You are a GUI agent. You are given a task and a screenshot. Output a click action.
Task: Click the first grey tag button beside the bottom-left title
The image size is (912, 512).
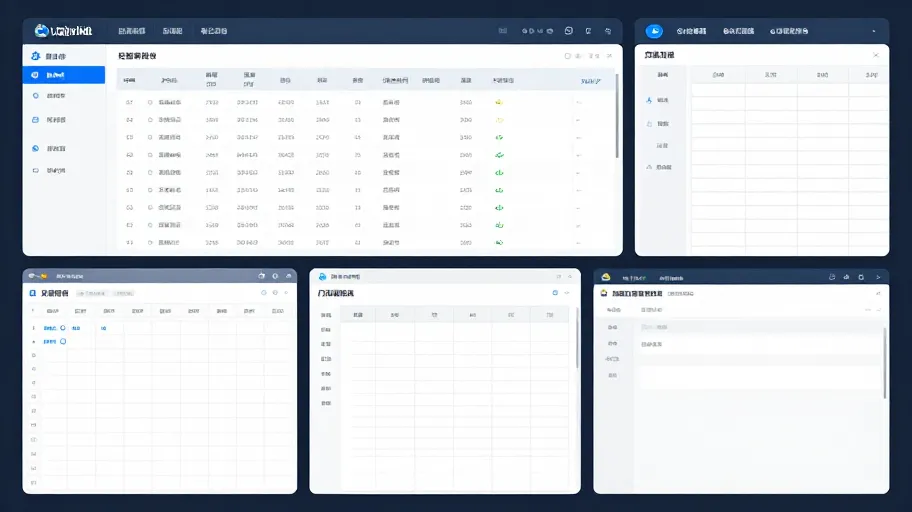click(92, 293)
